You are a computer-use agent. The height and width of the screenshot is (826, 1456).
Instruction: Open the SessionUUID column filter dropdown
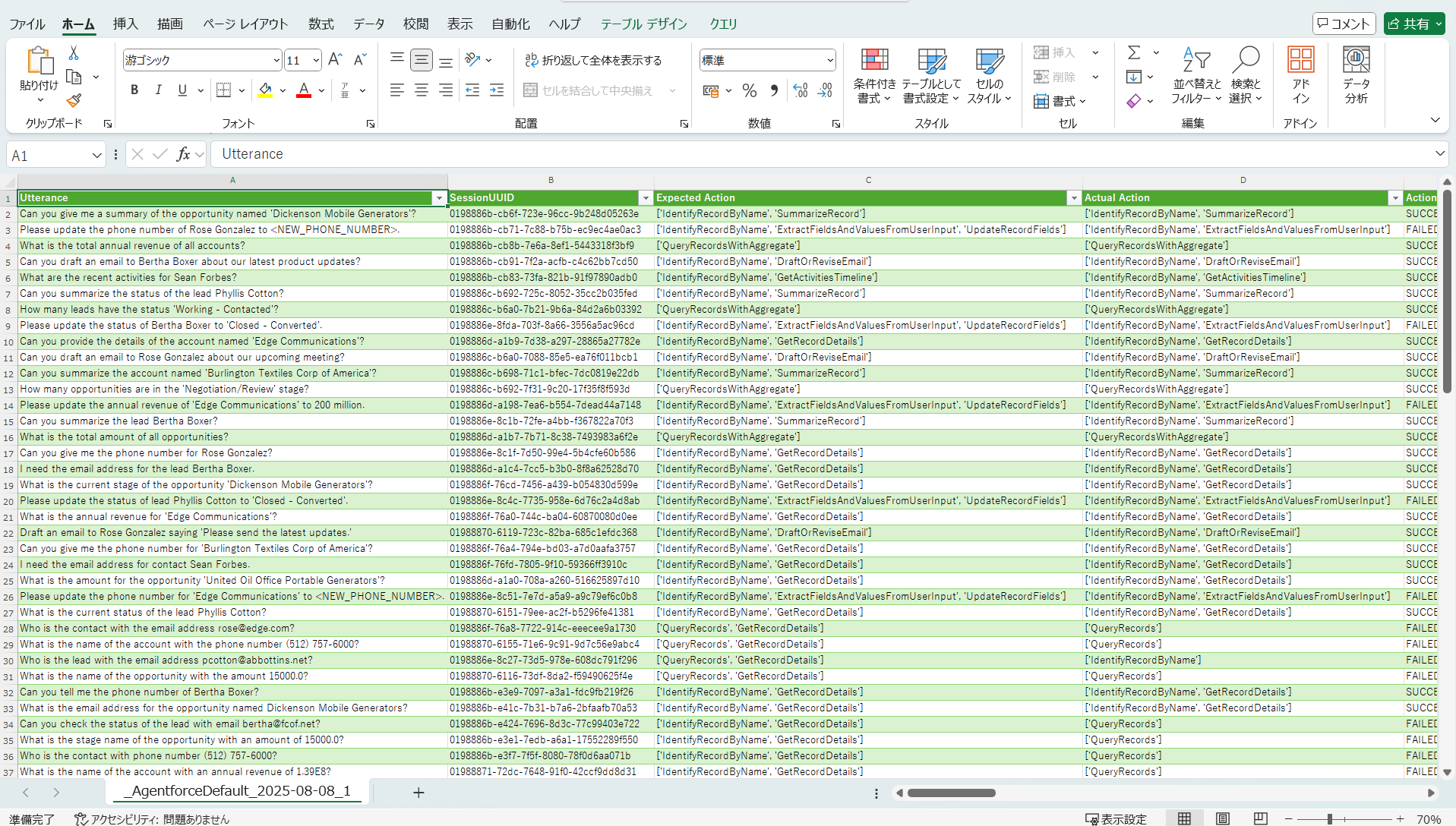(x=646, y=198)
